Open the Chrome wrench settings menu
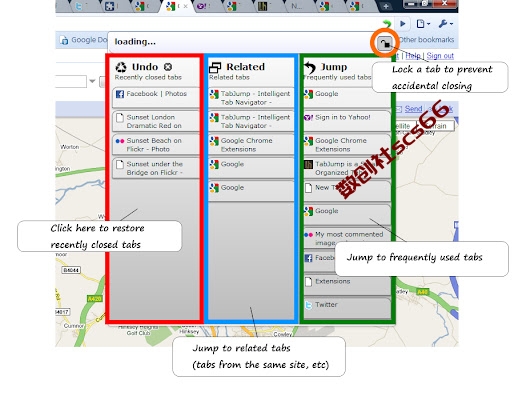The image size is (514, 400). point(446,24)
